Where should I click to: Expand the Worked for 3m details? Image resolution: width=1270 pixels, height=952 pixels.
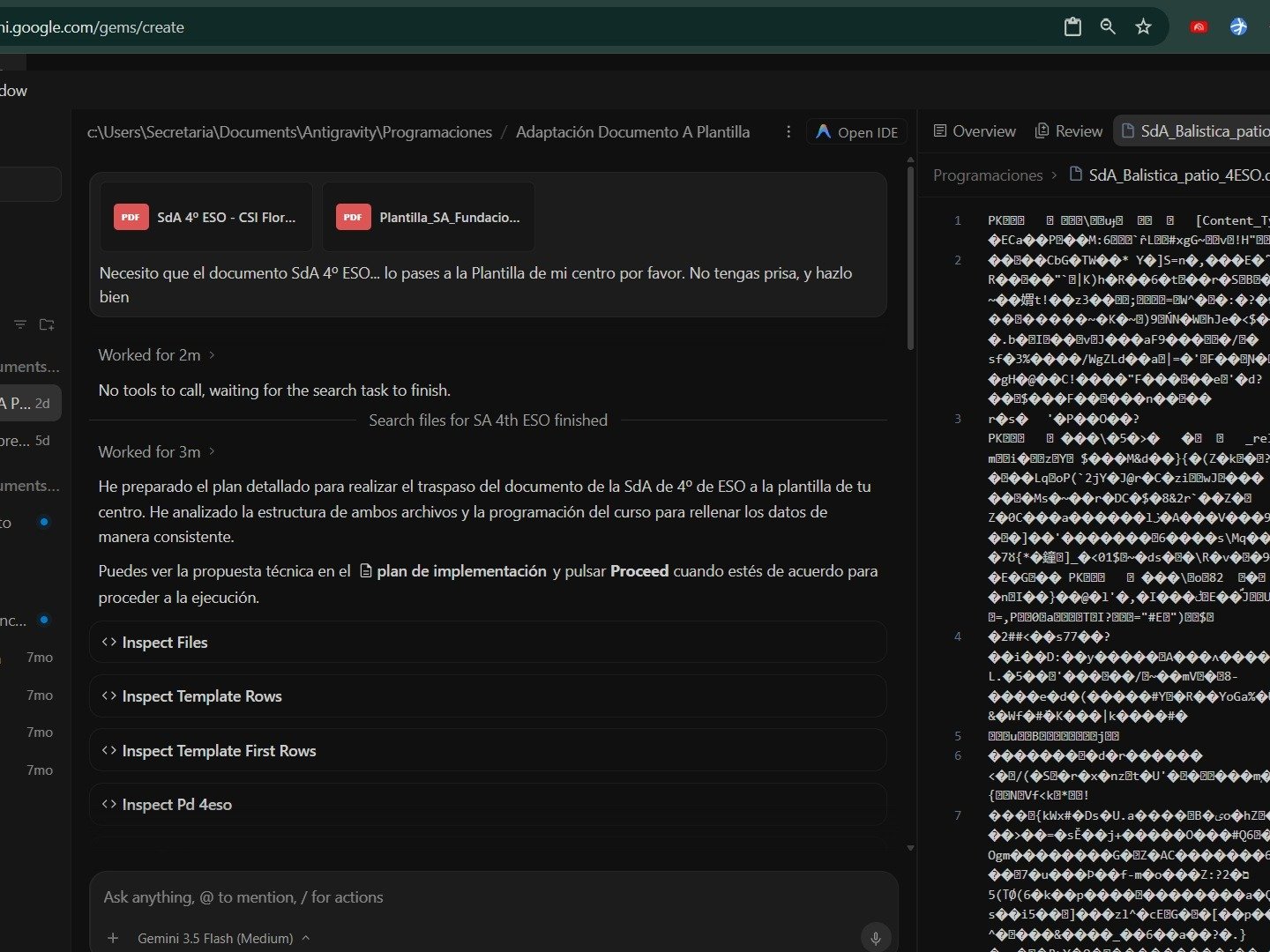pyautogui.click(x=157, y=452)
